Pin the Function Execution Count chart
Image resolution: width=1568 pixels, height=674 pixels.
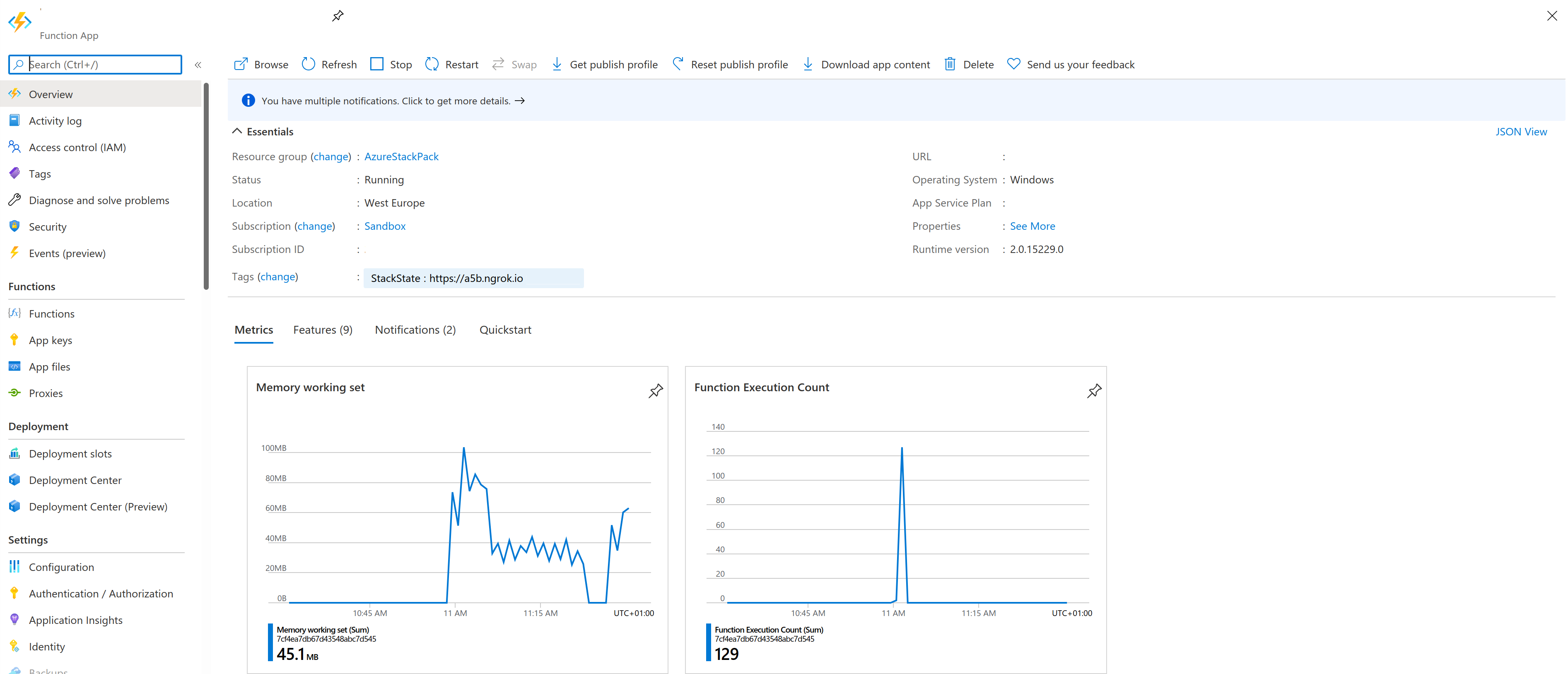click(1094, 390)
